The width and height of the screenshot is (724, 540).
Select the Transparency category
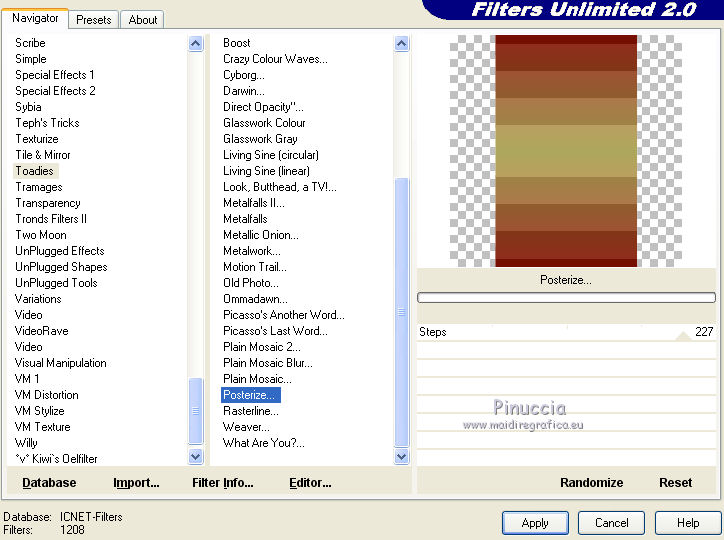coord(48,203)
